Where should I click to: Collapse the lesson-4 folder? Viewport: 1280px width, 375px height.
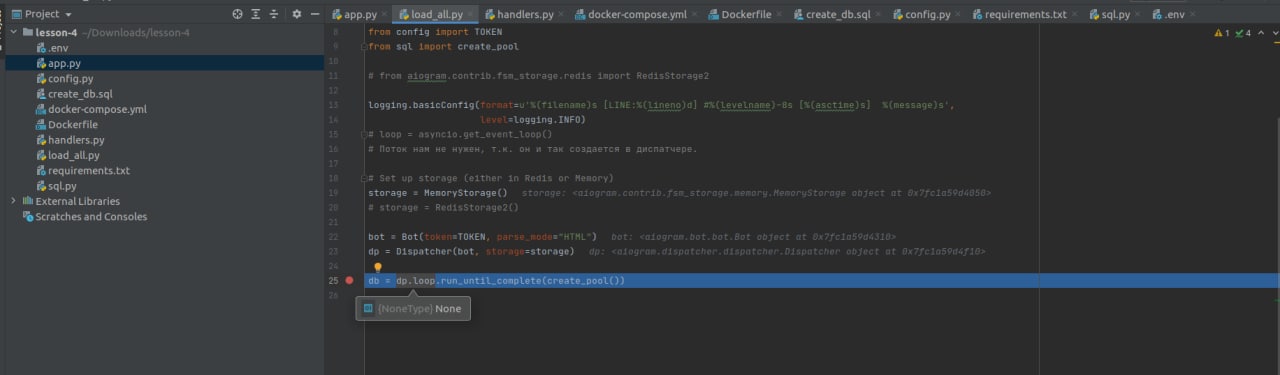13,32
